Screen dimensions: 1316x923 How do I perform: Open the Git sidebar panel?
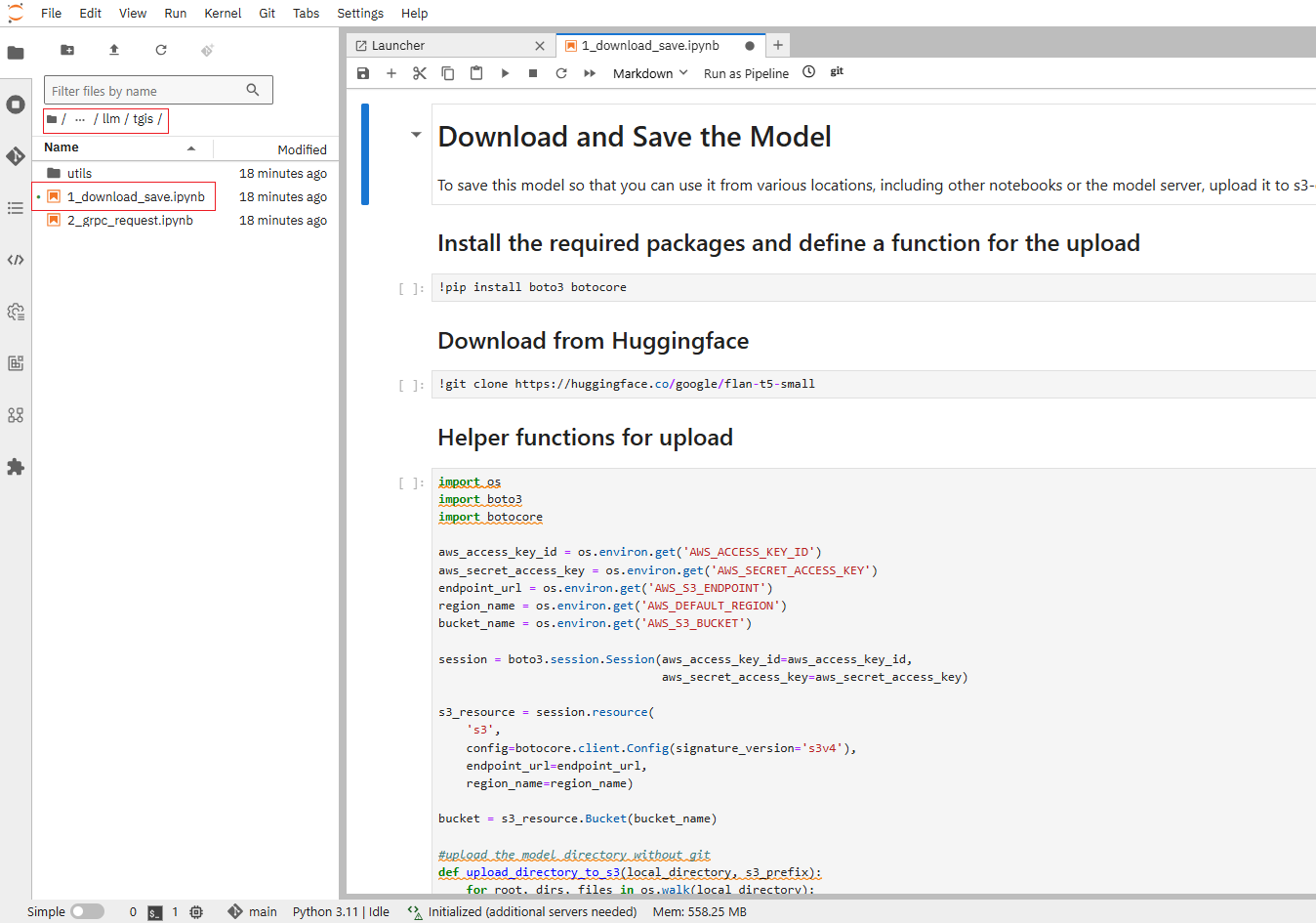[x=16, y=156]
